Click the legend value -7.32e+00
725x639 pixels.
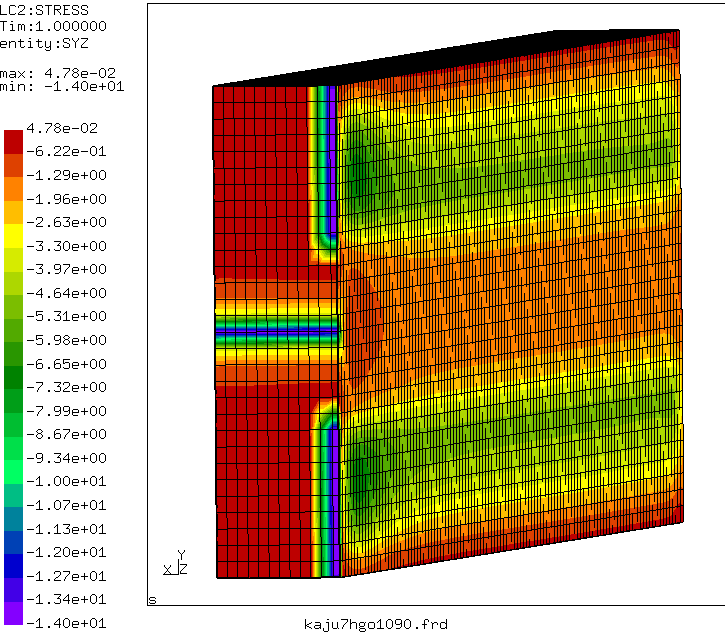tap(66, 387)
